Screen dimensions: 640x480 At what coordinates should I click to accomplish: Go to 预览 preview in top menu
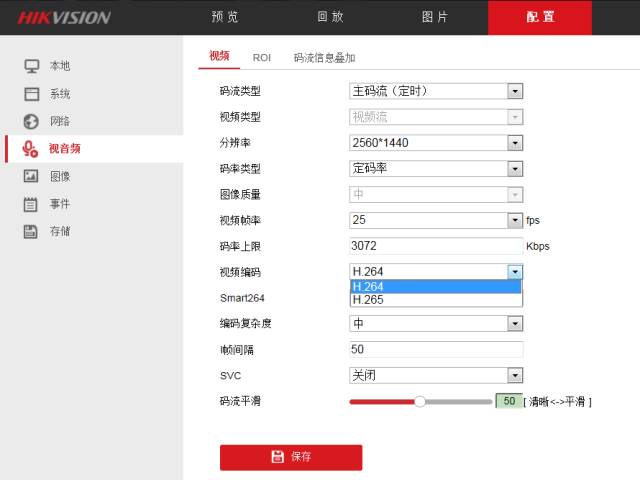pos(226,18)
